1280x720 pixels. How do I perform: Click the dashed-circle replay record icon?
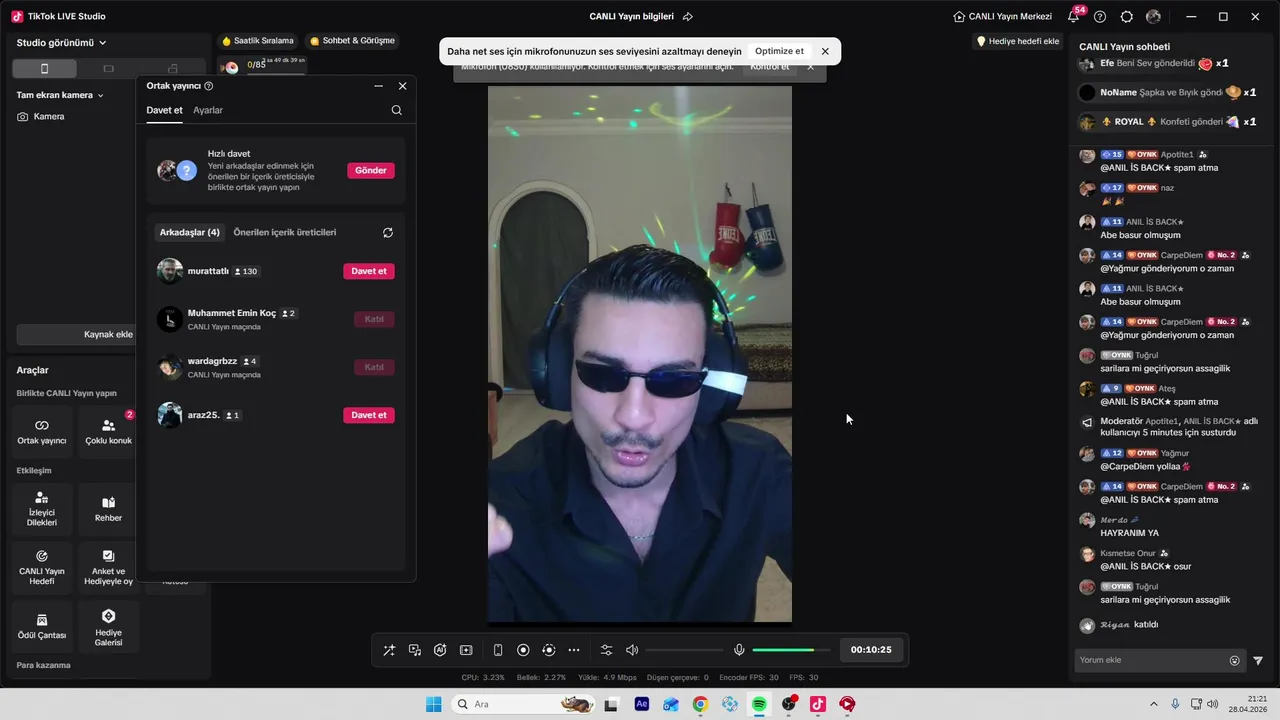click(x=548, y=650)
